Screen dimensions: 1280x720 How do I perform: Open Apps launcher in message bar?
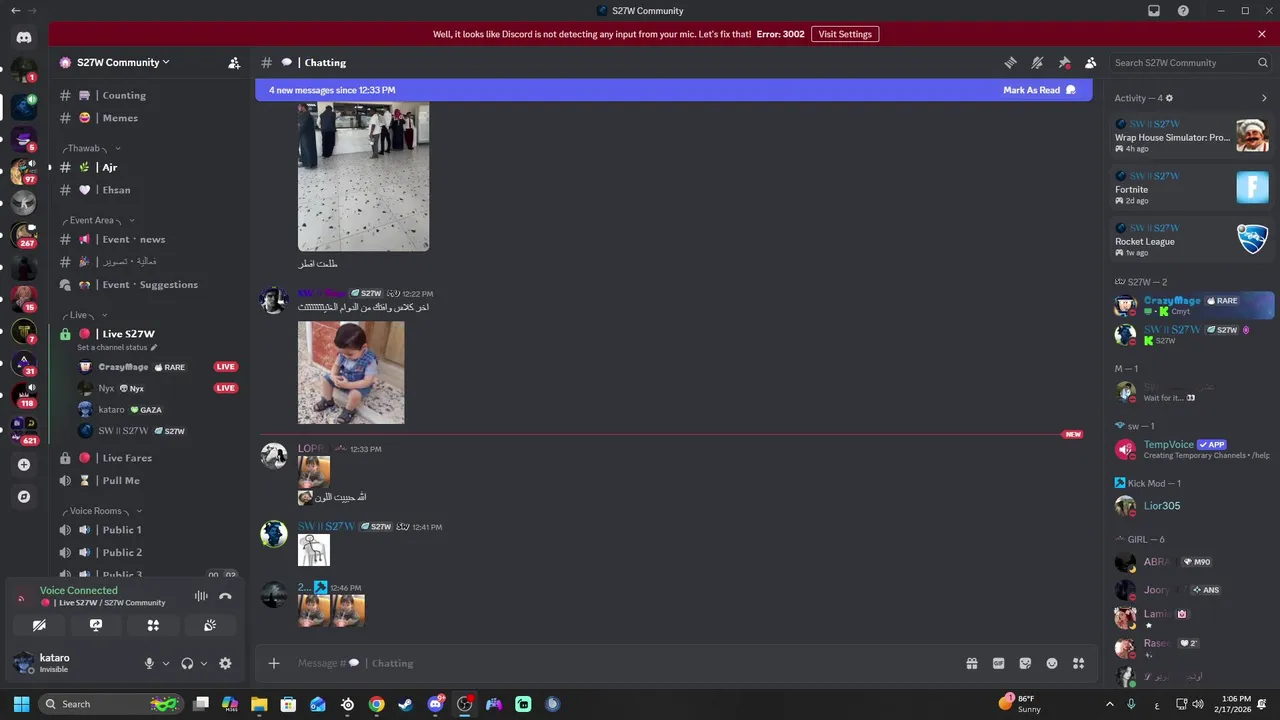pos(1078,663)
